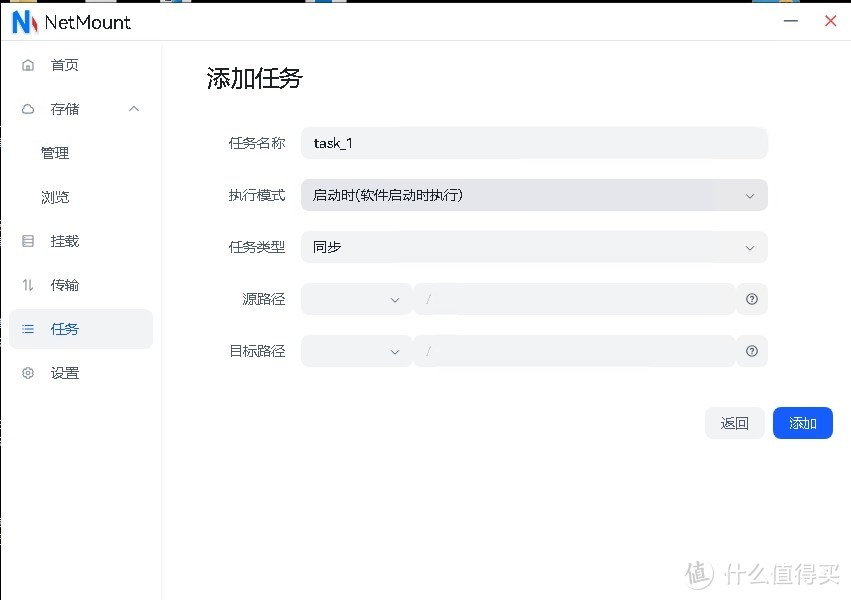Collapse the 存储 section chevron
The width and height of the screenshot is (851, 600).
134,109
